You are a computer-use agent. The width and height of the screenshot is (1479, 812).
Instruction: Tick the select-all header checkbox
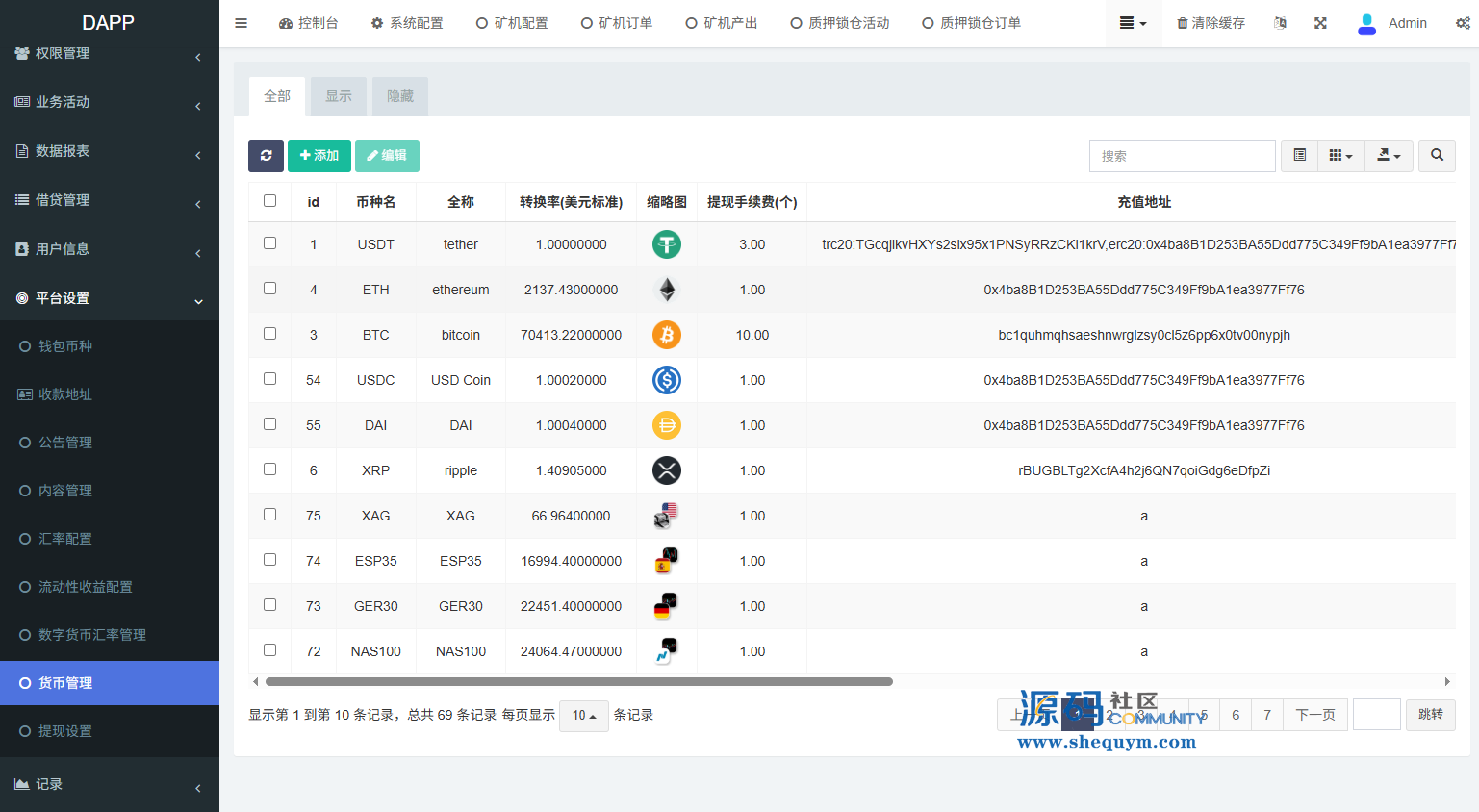270,201
